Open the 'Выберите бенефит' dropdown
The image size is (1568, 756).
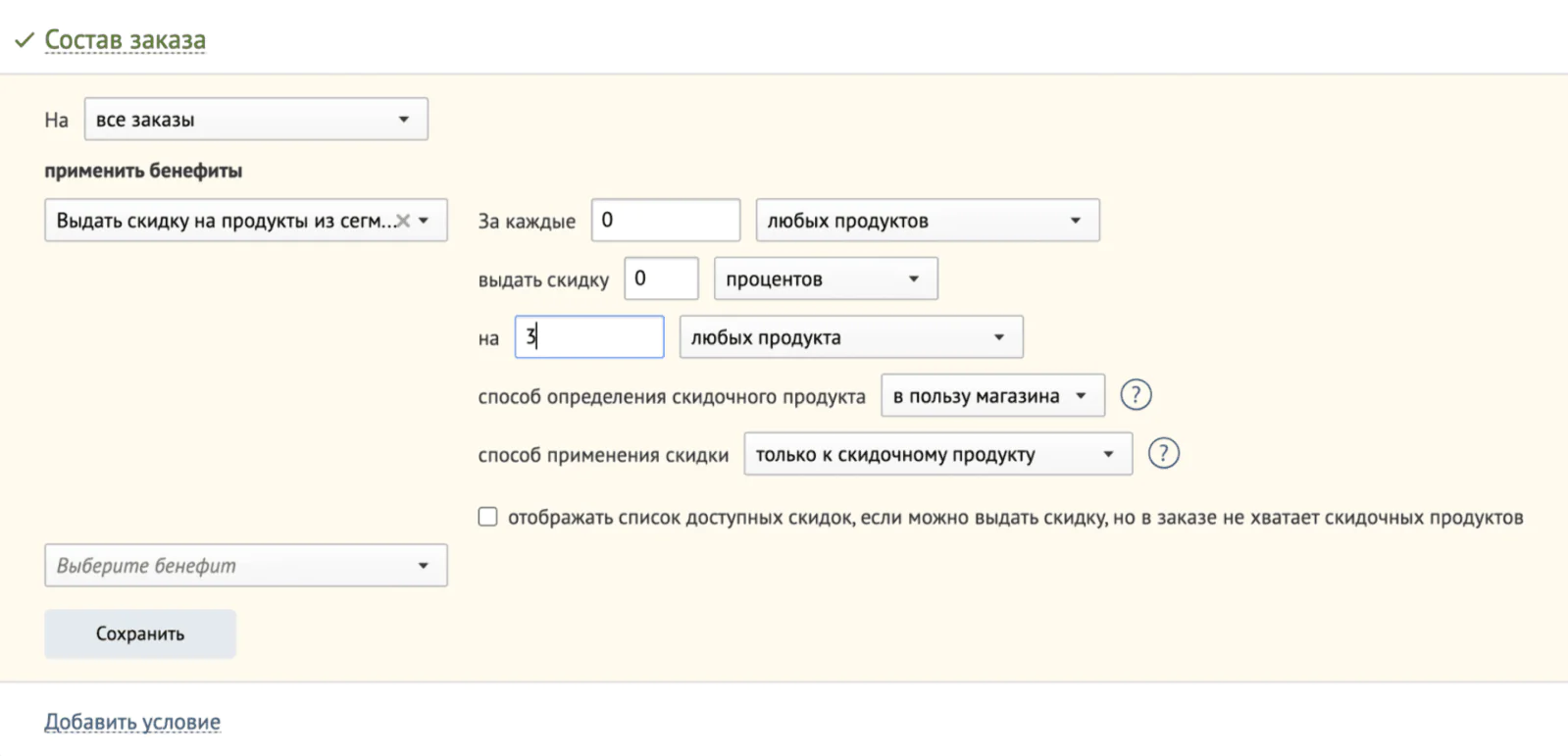(x=246, y=566)
